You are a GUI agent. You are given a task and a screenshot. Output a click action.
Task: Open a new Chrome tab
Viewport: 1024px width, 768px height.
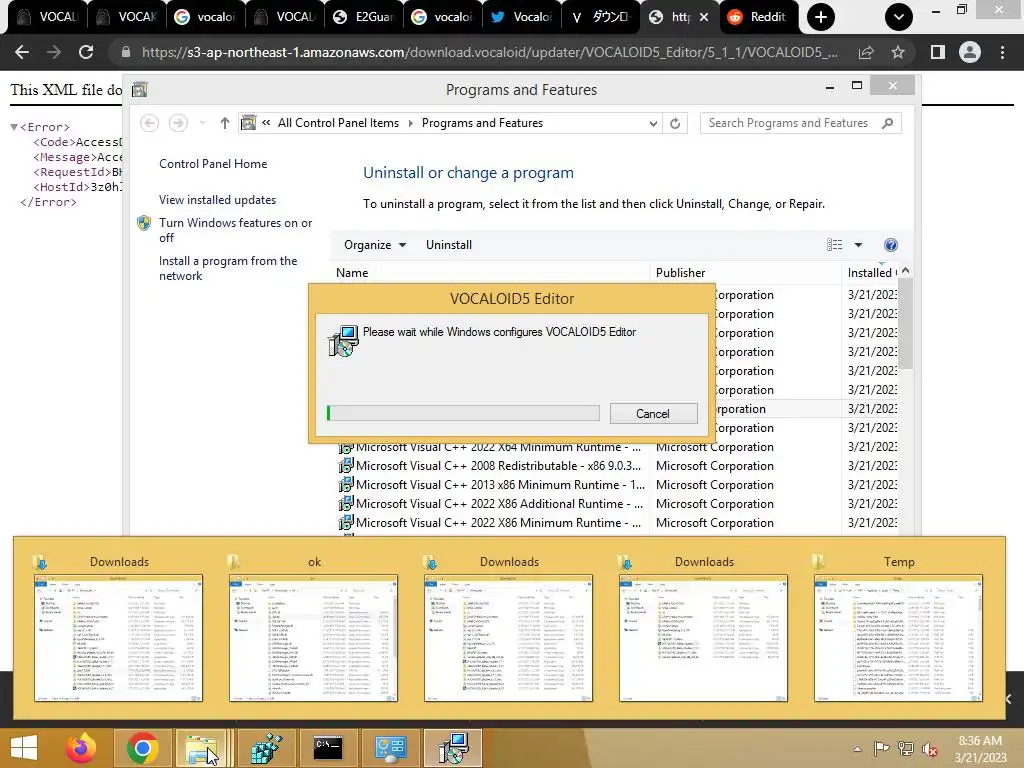(821, 17)
